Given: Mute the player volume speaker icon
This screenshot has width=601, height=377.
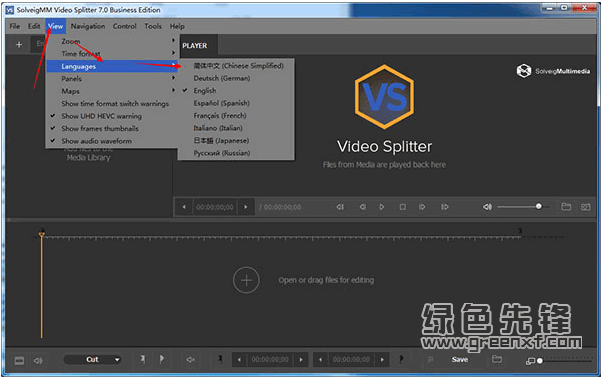Looking at the screenshot, I should [x=487, y=207].
